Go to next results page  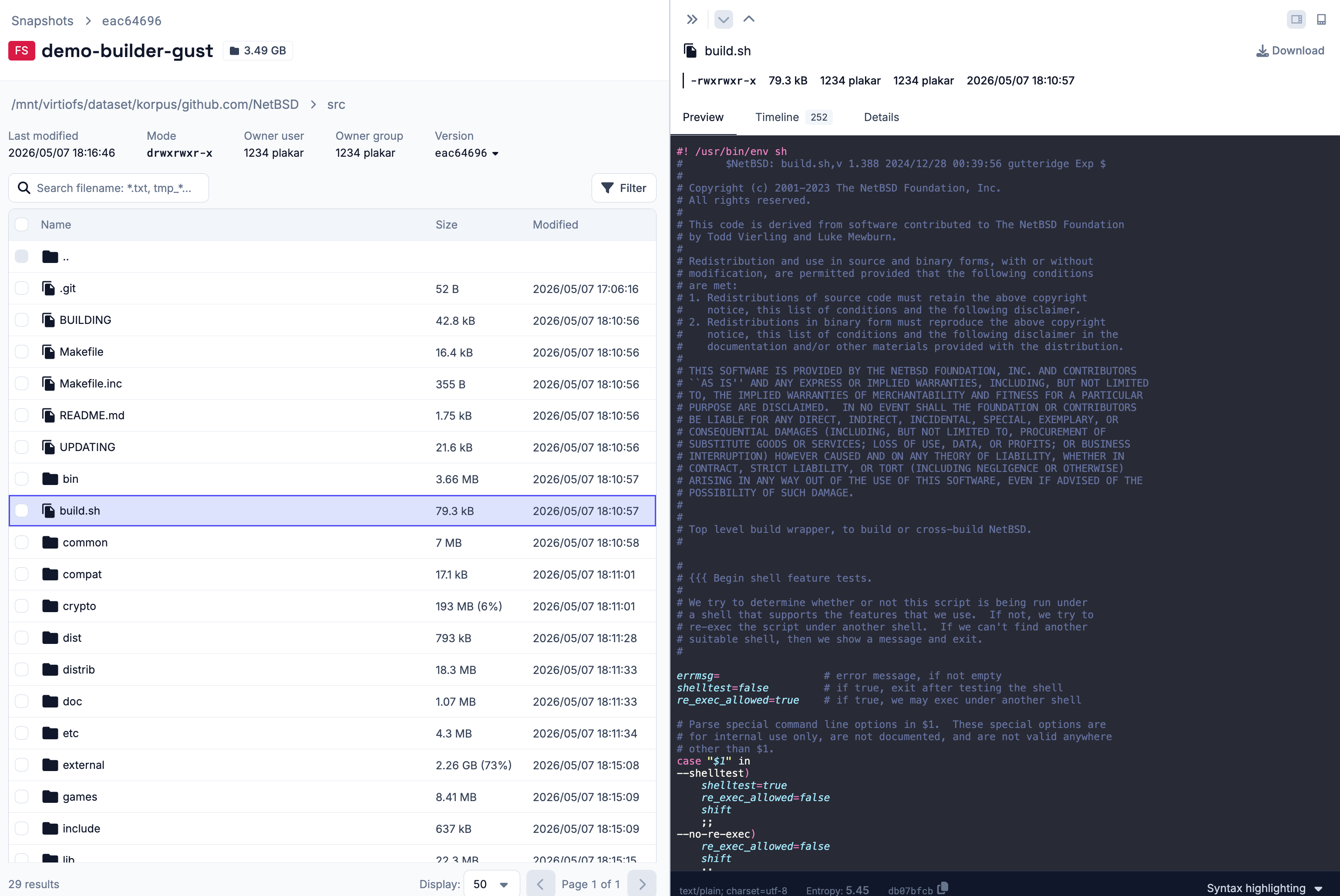(x=642, y=884)
